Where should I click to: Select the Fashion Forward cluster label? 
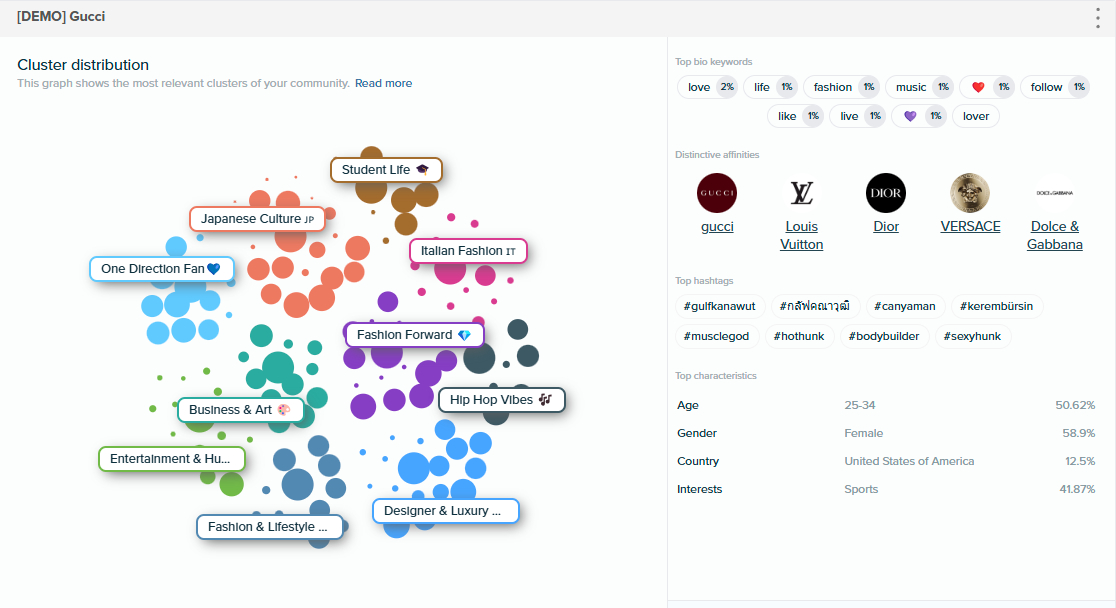[x=414, y=334]
